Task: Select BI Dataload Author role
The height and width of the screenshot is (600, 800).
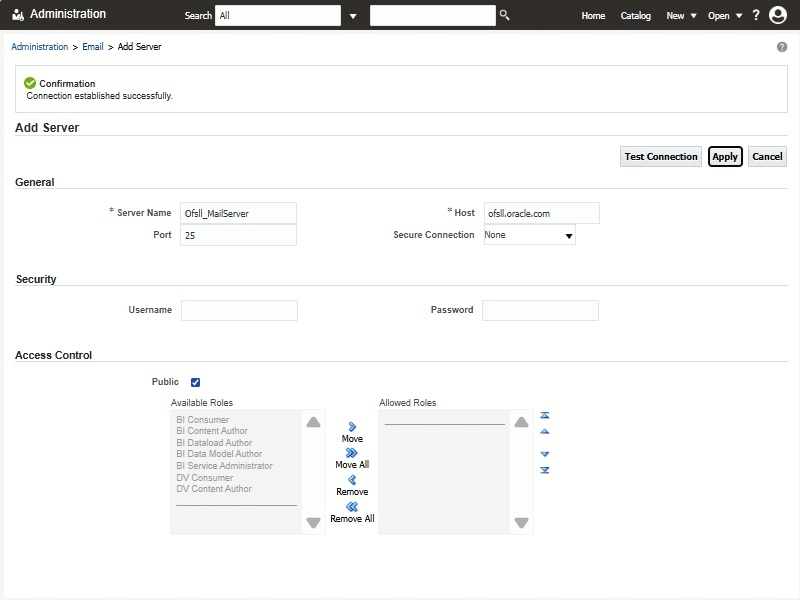Action: [214, 443]
